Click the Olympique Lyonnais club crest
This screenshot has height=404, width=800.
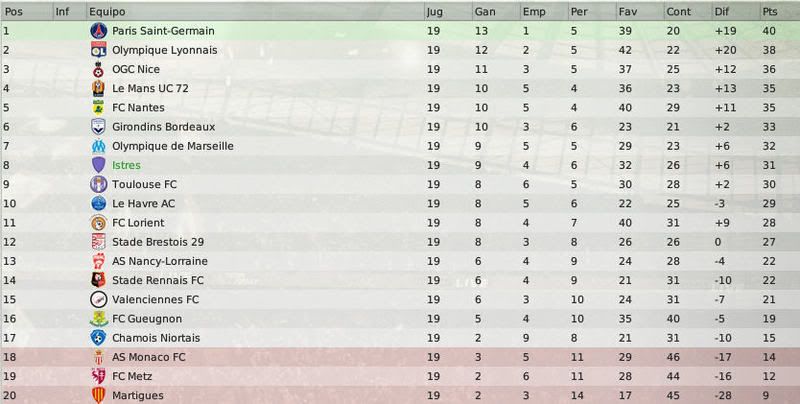tap(98, 50)
